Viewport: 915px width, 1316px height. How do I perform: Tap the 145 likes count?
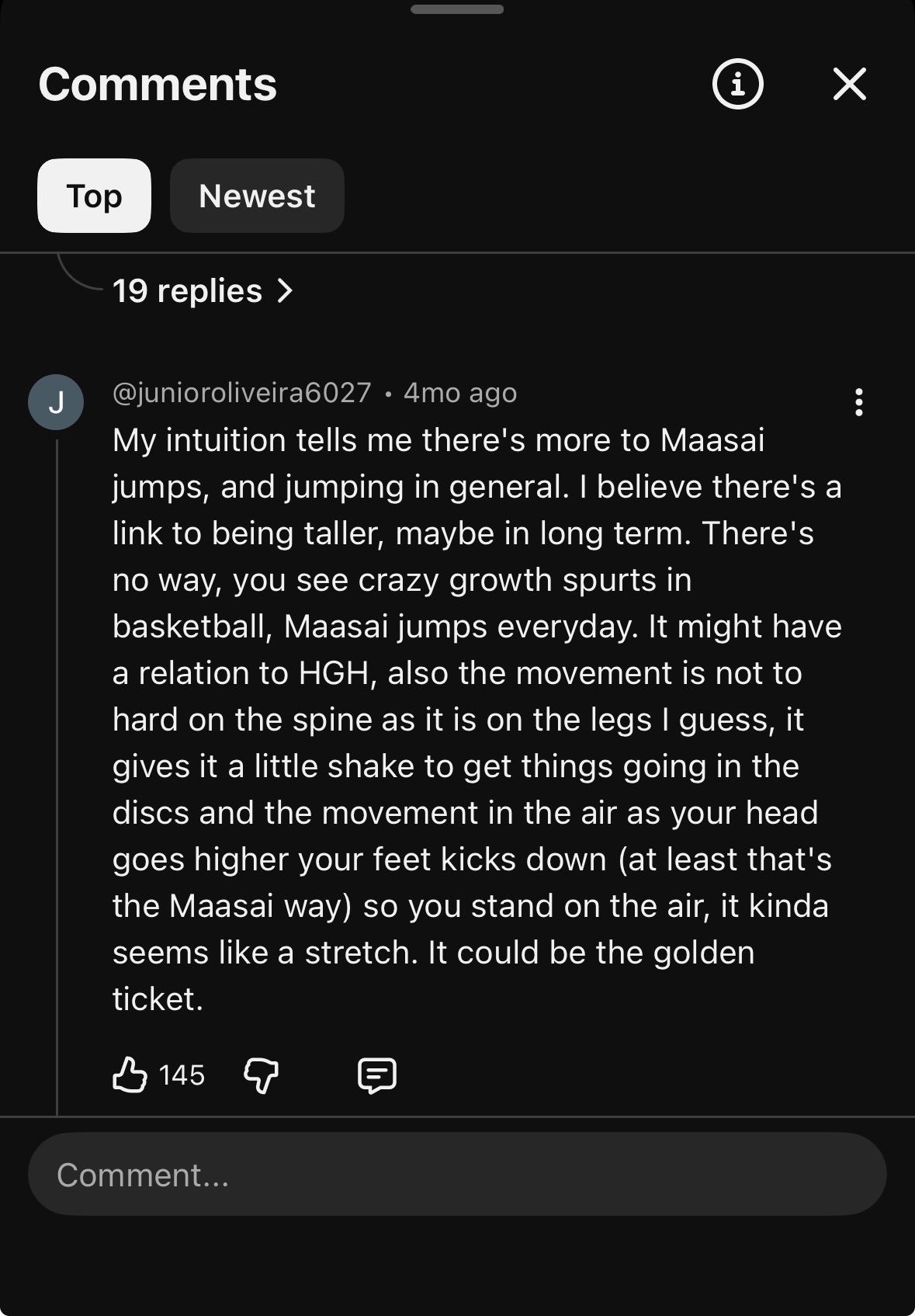[x=182, y=1075]
